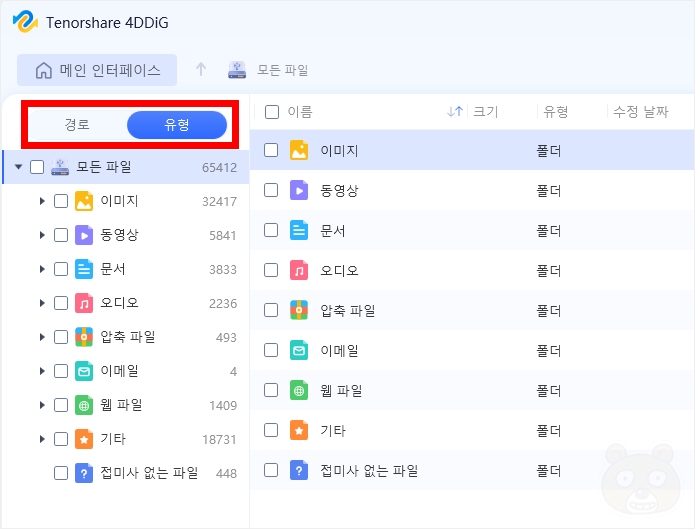Check 오디오 row checkbox in file list

tap(271, 270)
